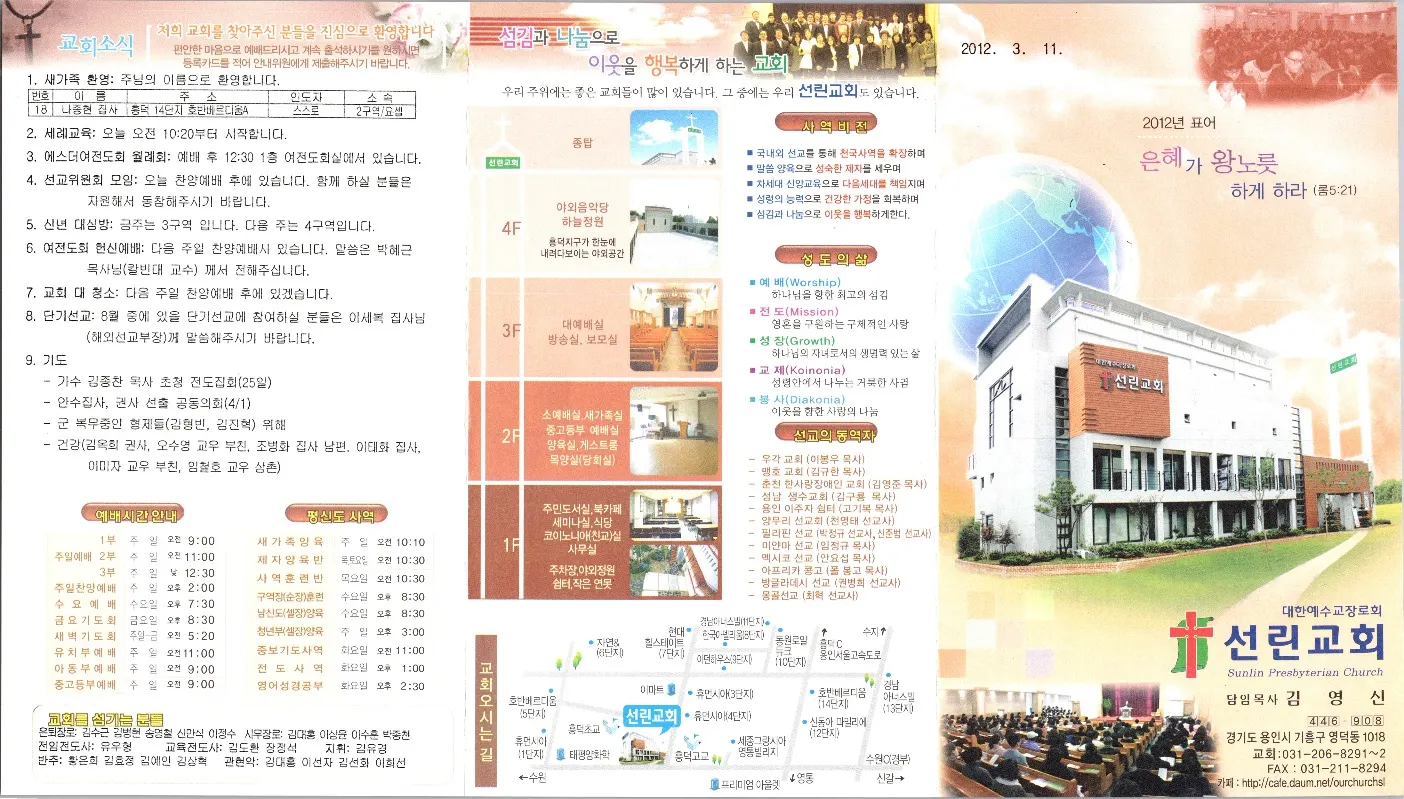Click news item 7 교회 대 청소
The image size is (1404, 799).
pos(180,294)
